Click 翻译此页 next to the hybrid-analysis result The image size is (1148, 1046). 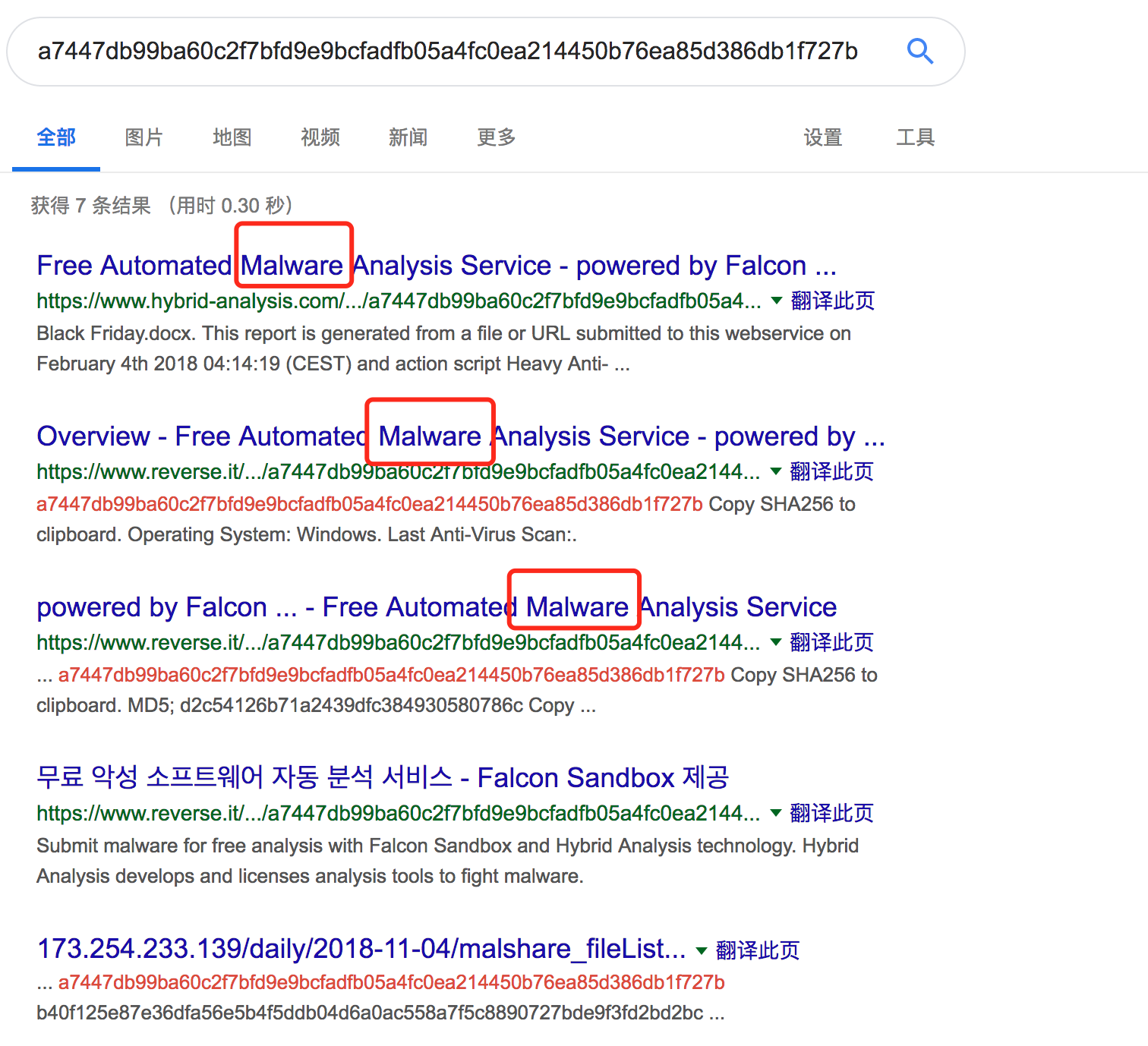tap(831, 301)
